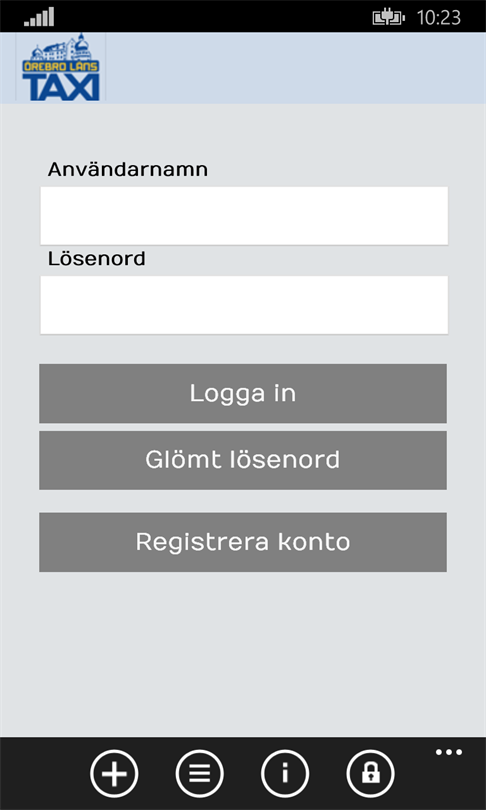Tap the castle illustration above TAXI
Viewport: 486px width, 810px height.
(61, 48)
